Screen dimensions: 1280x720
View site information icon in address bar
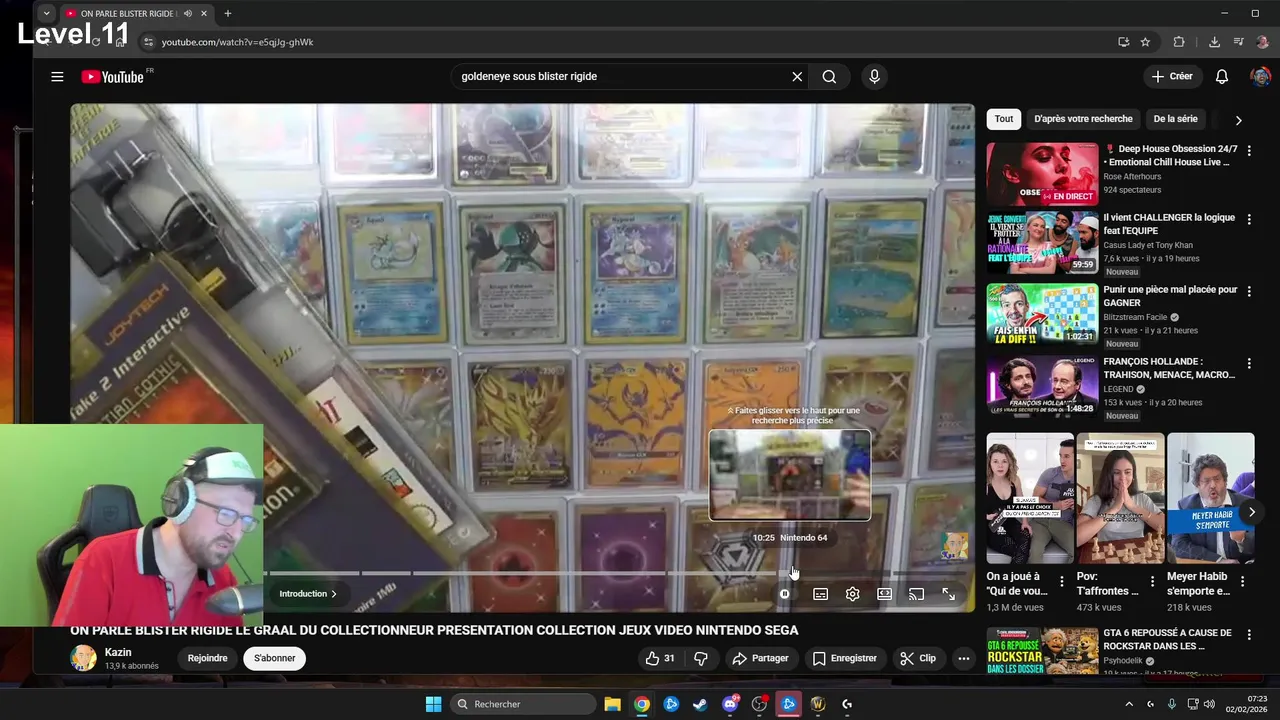click(148, 42)
